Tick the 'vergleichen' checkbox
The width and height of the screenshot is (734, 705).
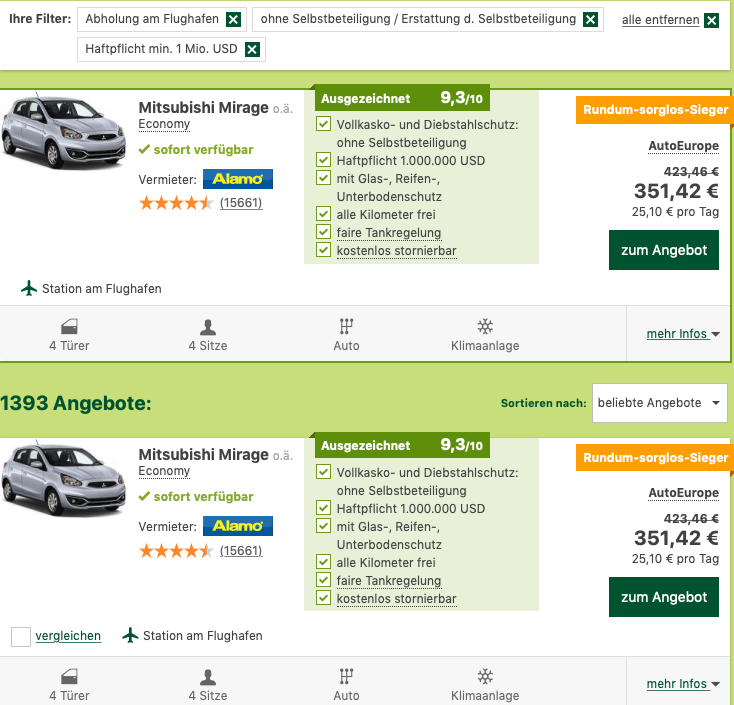point(21,637)
